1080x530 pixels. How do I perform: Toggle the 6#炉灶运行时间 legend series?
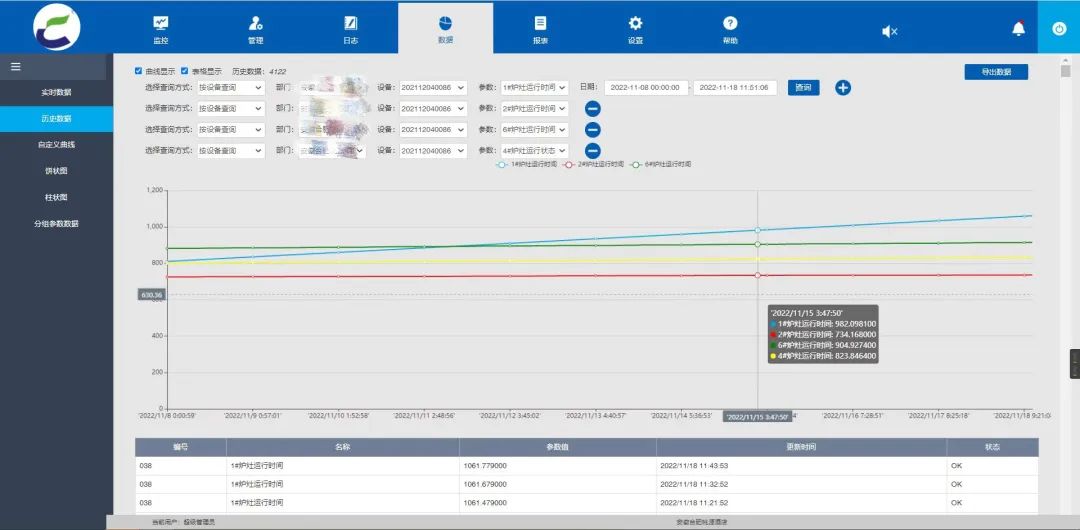pos(661,165)
